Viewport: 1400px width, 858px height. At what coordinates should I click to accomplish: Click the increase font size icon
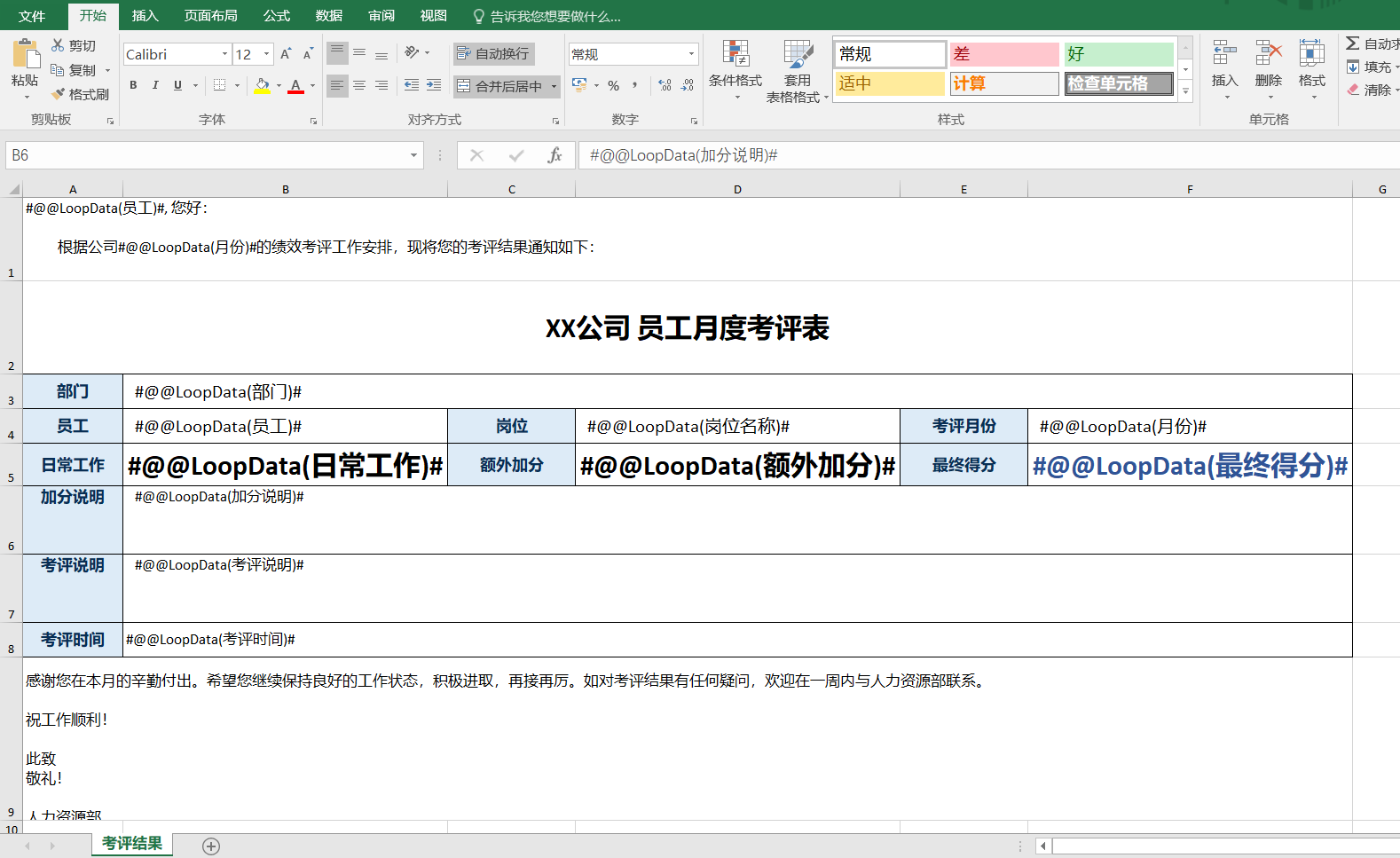pyautogui.click(x=286, y=54)
